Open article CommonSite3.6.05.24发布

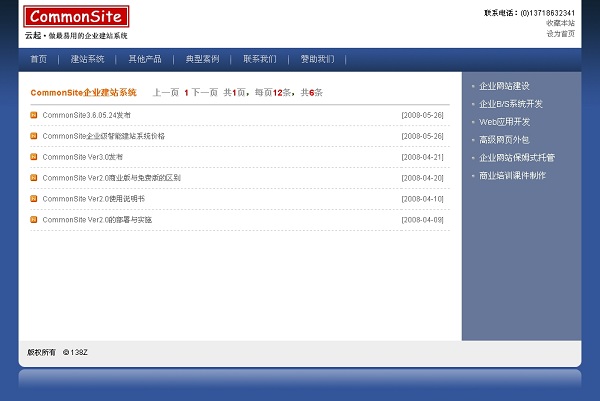[86, 115]
